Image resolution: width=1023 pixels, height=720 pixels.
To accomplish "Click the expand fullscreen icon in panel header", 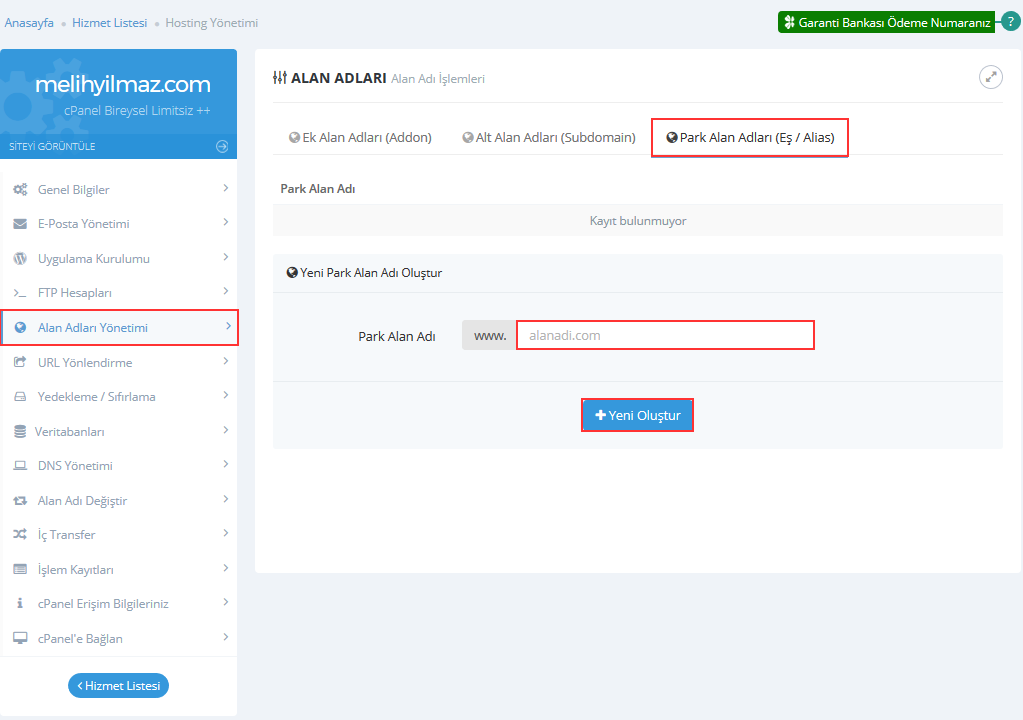I will pyautogui.click(x=990, y=77).
